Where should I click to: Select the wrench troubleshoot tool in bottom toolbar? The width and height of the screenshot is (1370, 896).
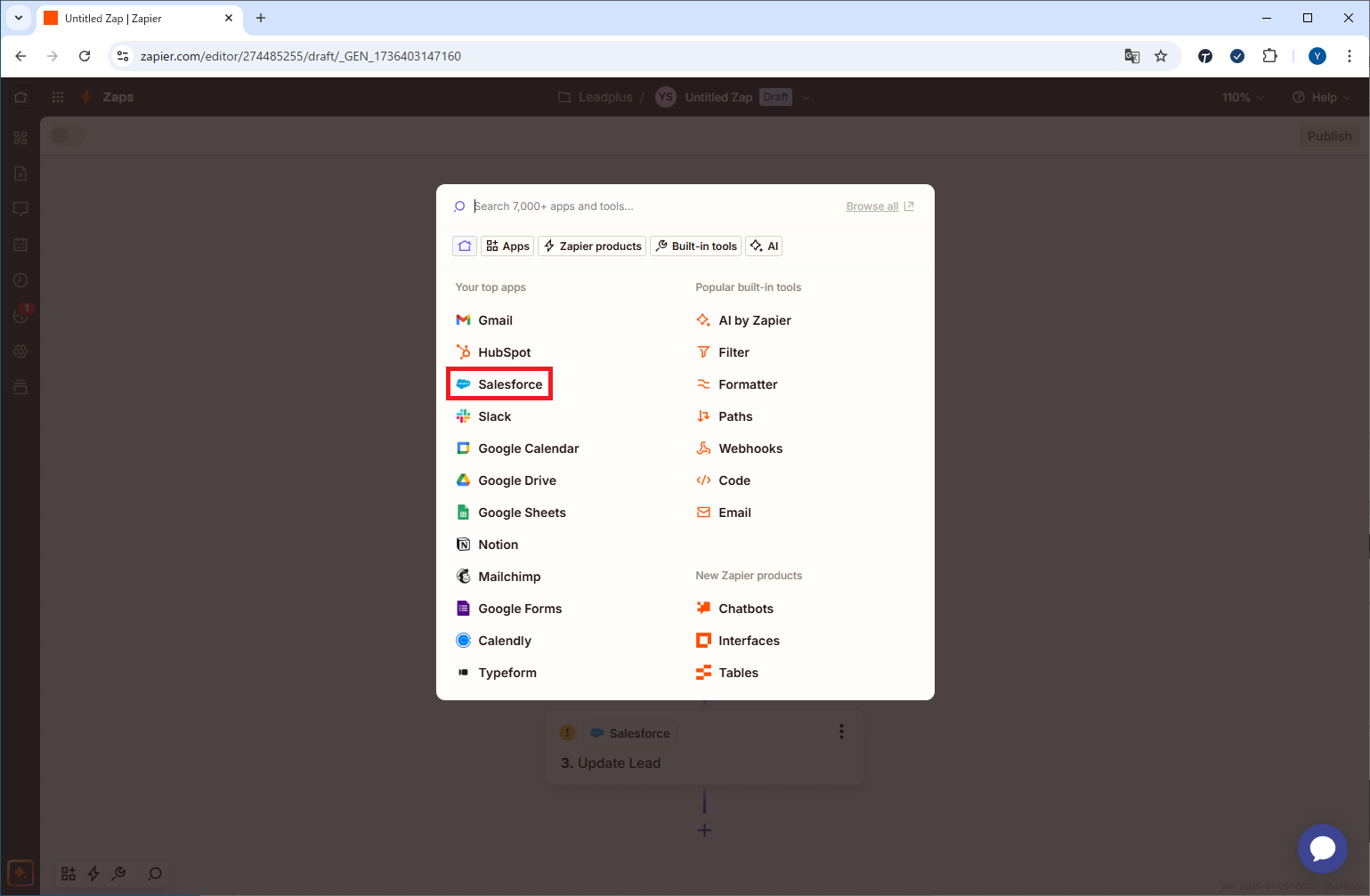click(x=118, y=873)
